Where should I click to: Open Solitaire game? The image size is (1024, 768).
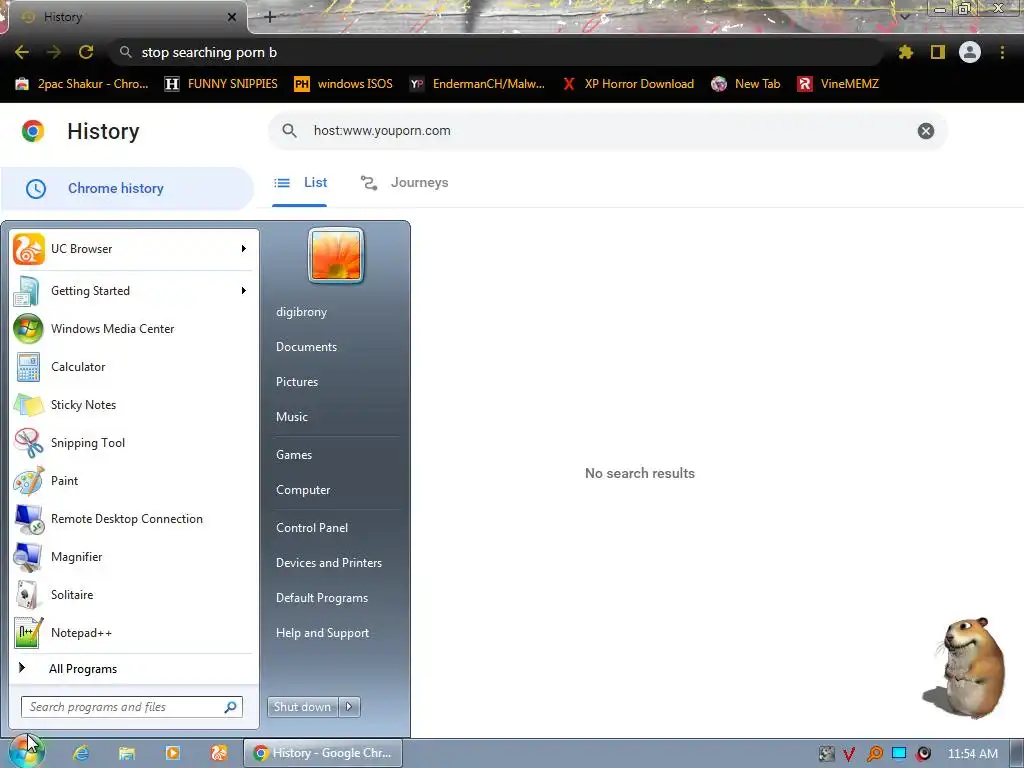[x=133, y=594]
